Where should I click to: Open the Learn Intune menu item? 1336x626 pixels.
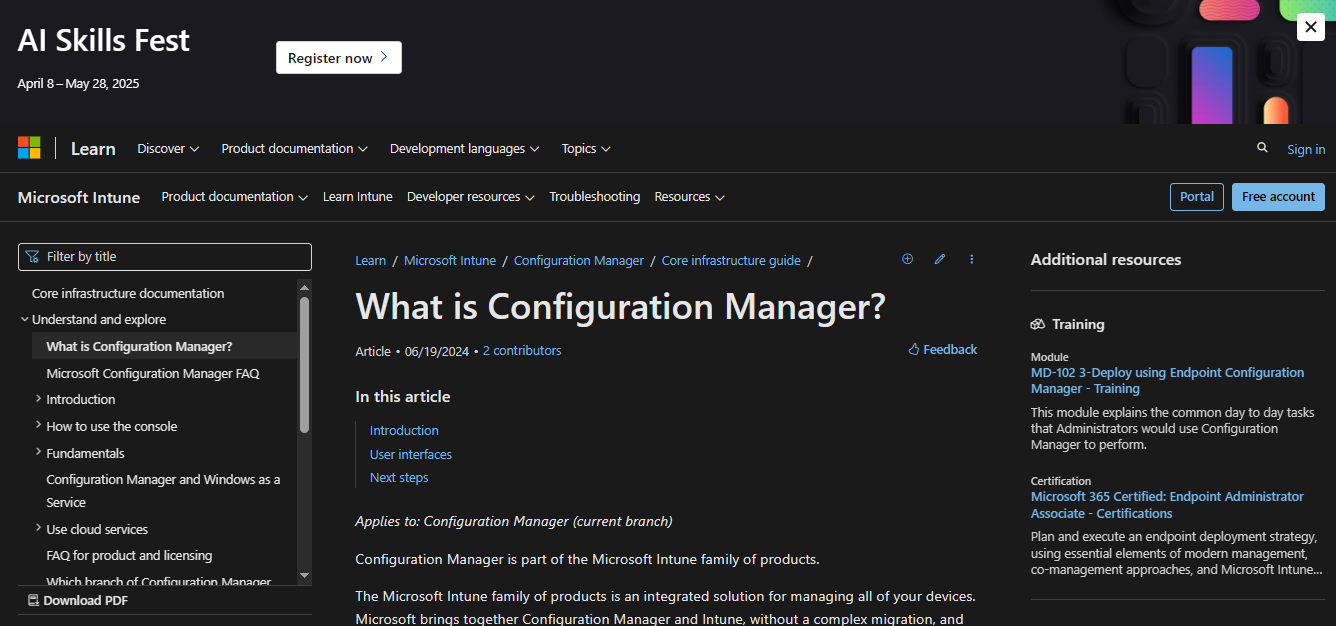click(x=357, y=197)
